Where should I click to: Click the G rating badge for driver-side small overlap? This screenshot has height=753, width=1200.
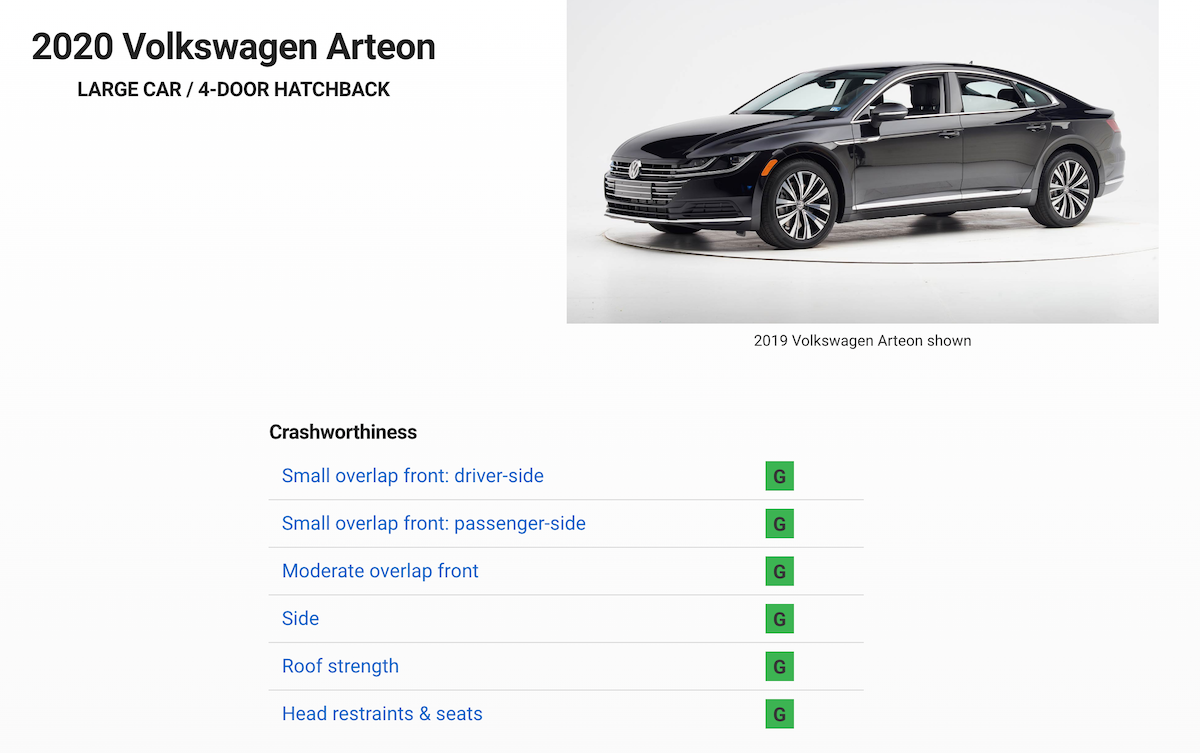click(779, 476)
